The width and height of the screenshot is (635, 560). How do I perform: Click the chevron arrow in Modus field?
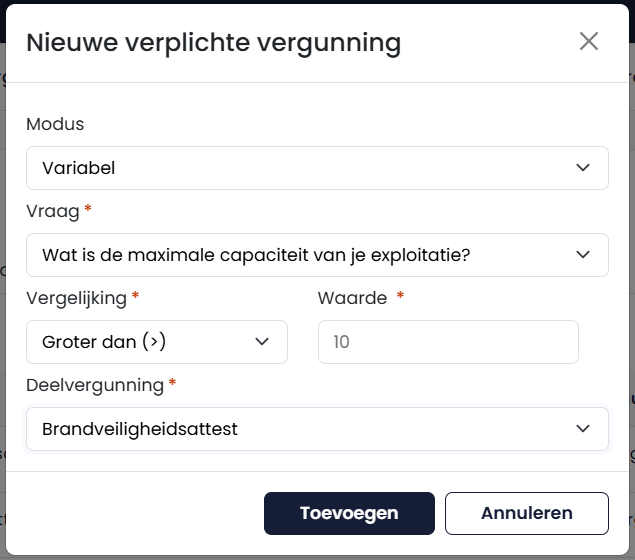(583, 168)
